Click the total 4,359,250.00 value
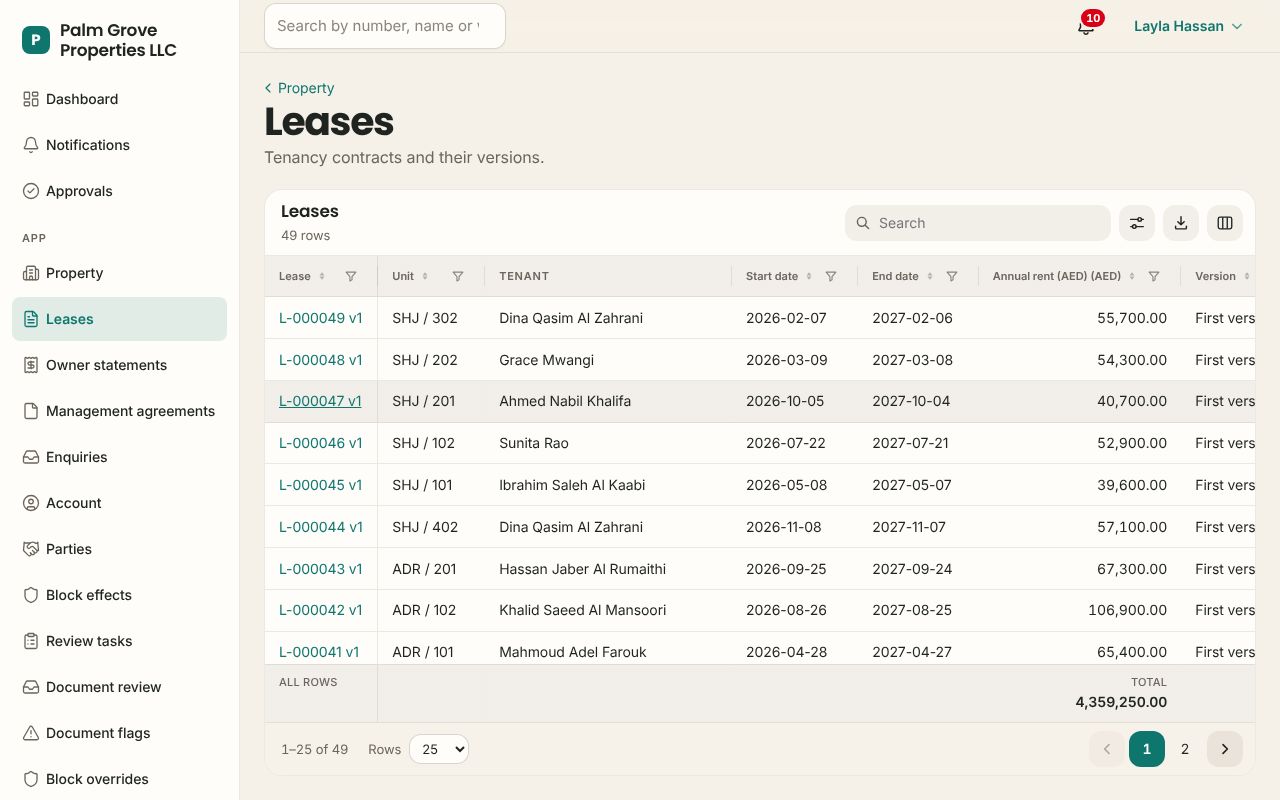The height and width of the screenshot is (800, 1280). tap(1121, 702)
